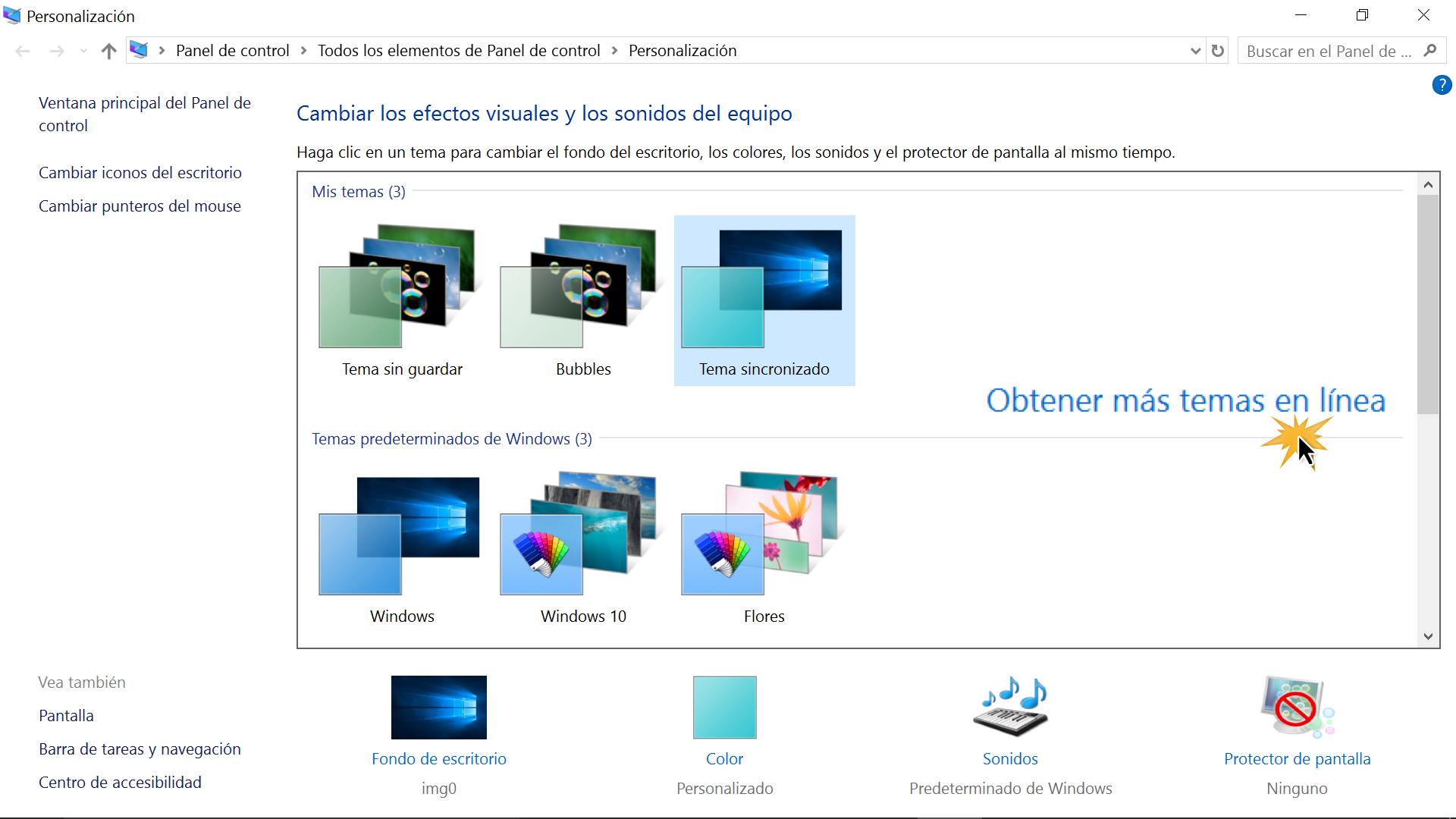
Task: Select the Windows default theme
Action: (x=402, y=548)
